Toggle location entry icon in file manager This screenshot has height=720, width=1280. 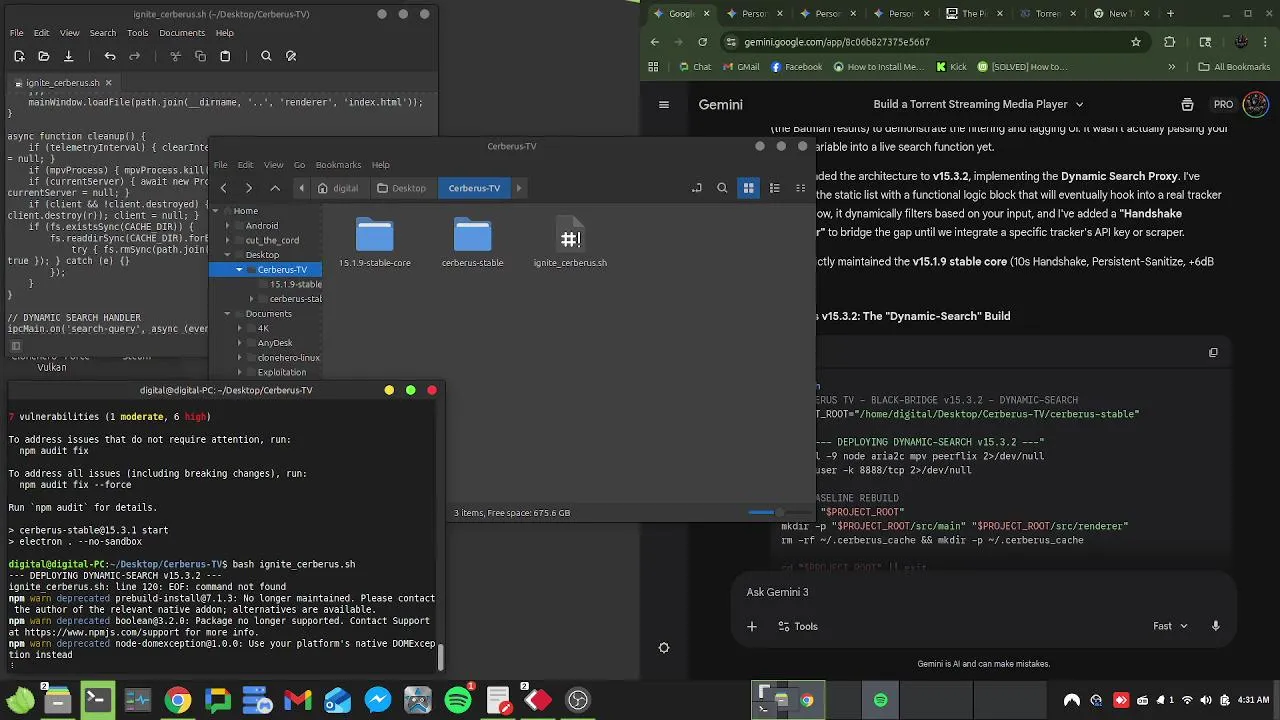click(x=697, y=188)
